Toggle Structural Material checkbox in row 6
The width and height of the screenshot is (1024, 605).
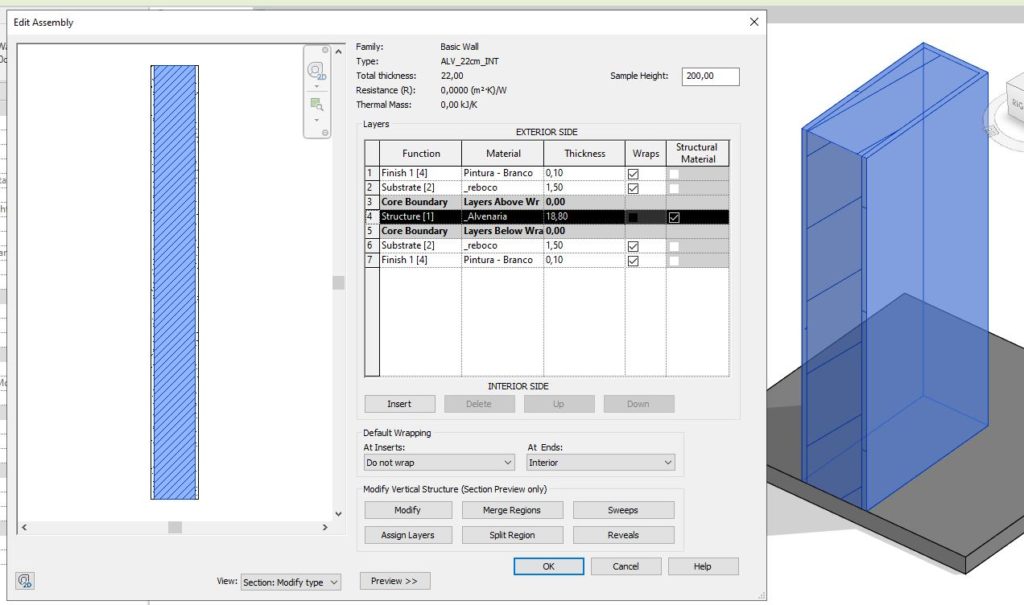[x=674, y=246]
